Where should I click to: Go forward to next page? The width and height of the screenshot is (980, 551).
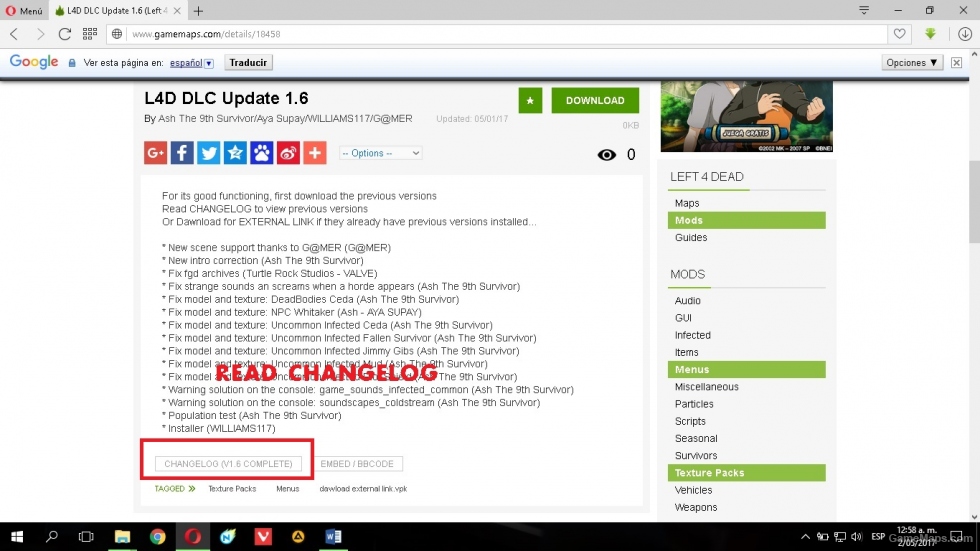pyautogui.click(x=40, y=34)
